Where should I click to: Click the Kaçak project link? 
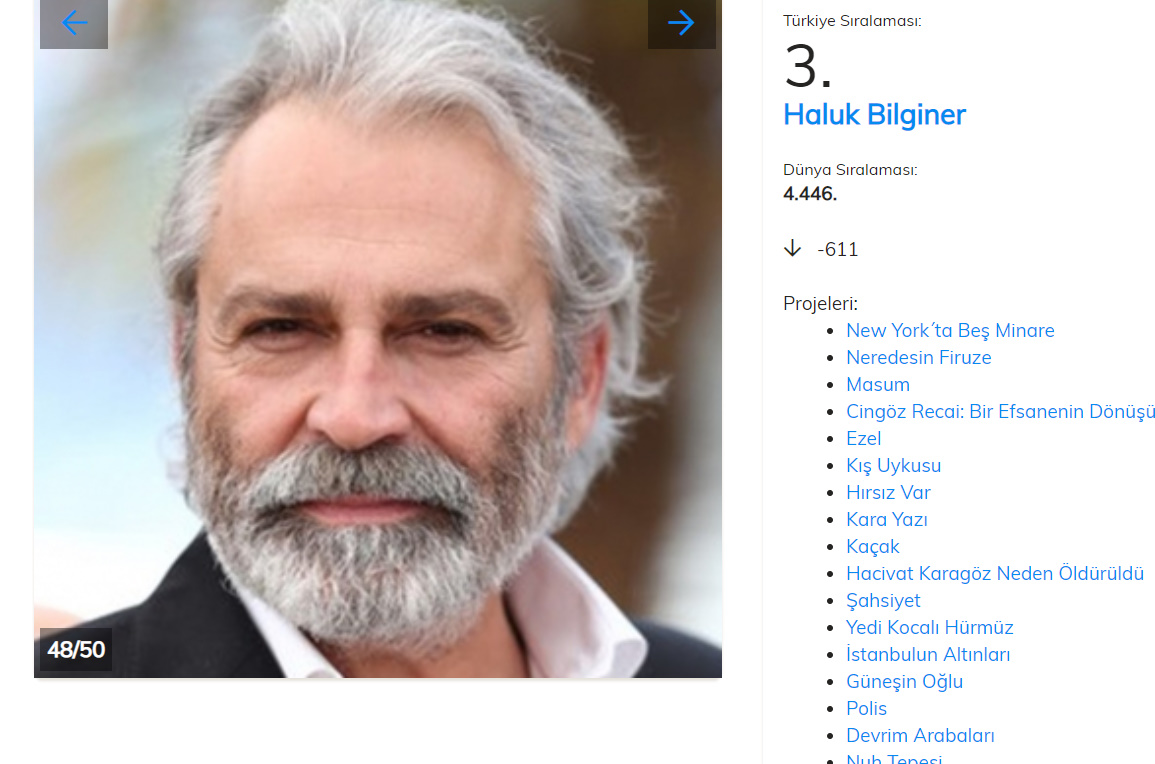(873, 547)
